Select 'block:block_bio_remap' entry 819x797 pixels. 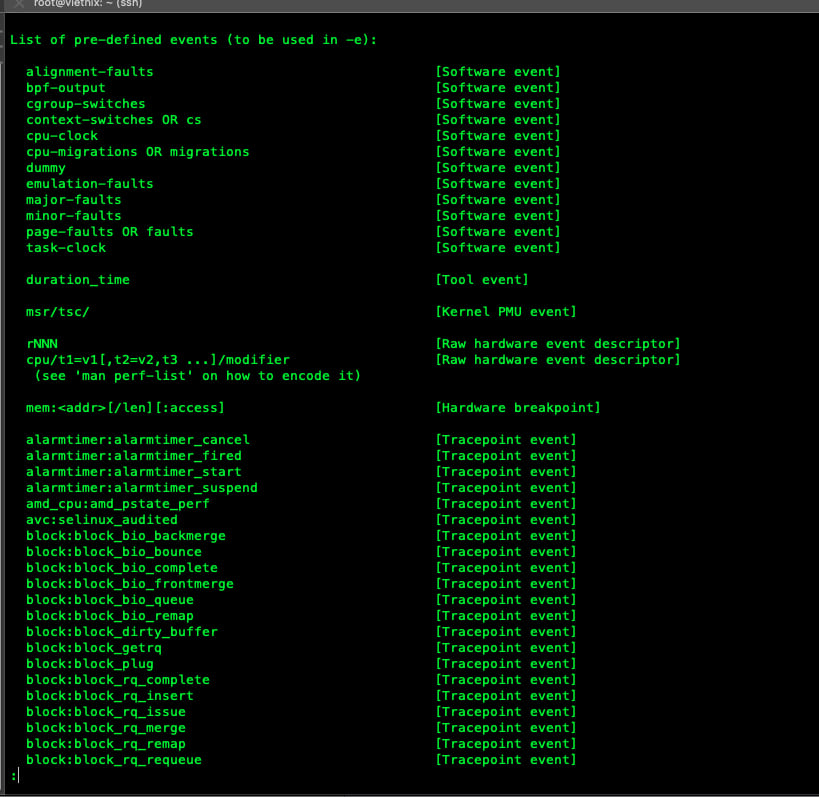[110, 616]
